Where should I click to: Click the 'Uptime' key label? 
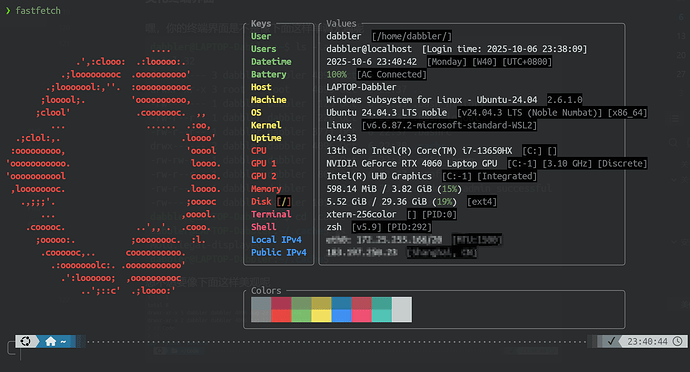pyautogui.click(x=266, y=138)
